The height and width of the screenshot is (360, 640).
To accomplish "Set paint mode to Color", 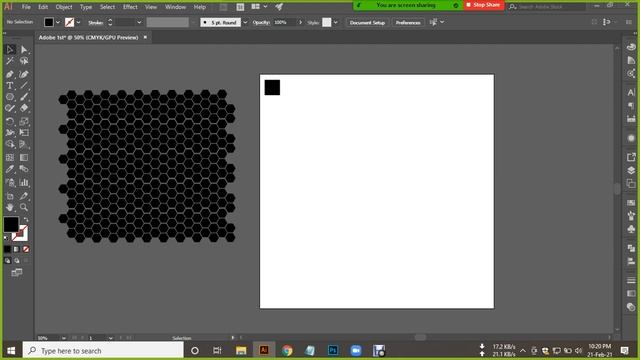I will (7, 249).
